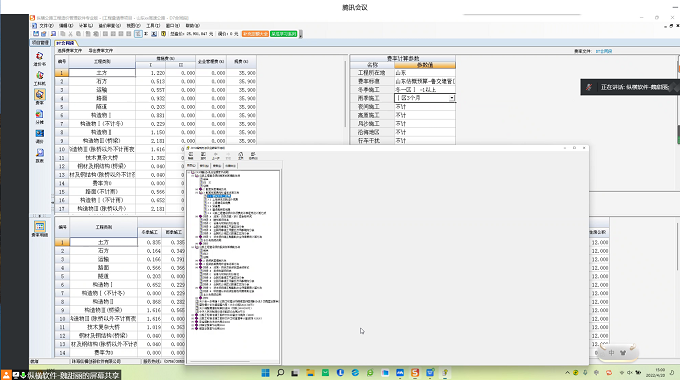Click 定位 icon in help viewer toolbar

(203, 156)
